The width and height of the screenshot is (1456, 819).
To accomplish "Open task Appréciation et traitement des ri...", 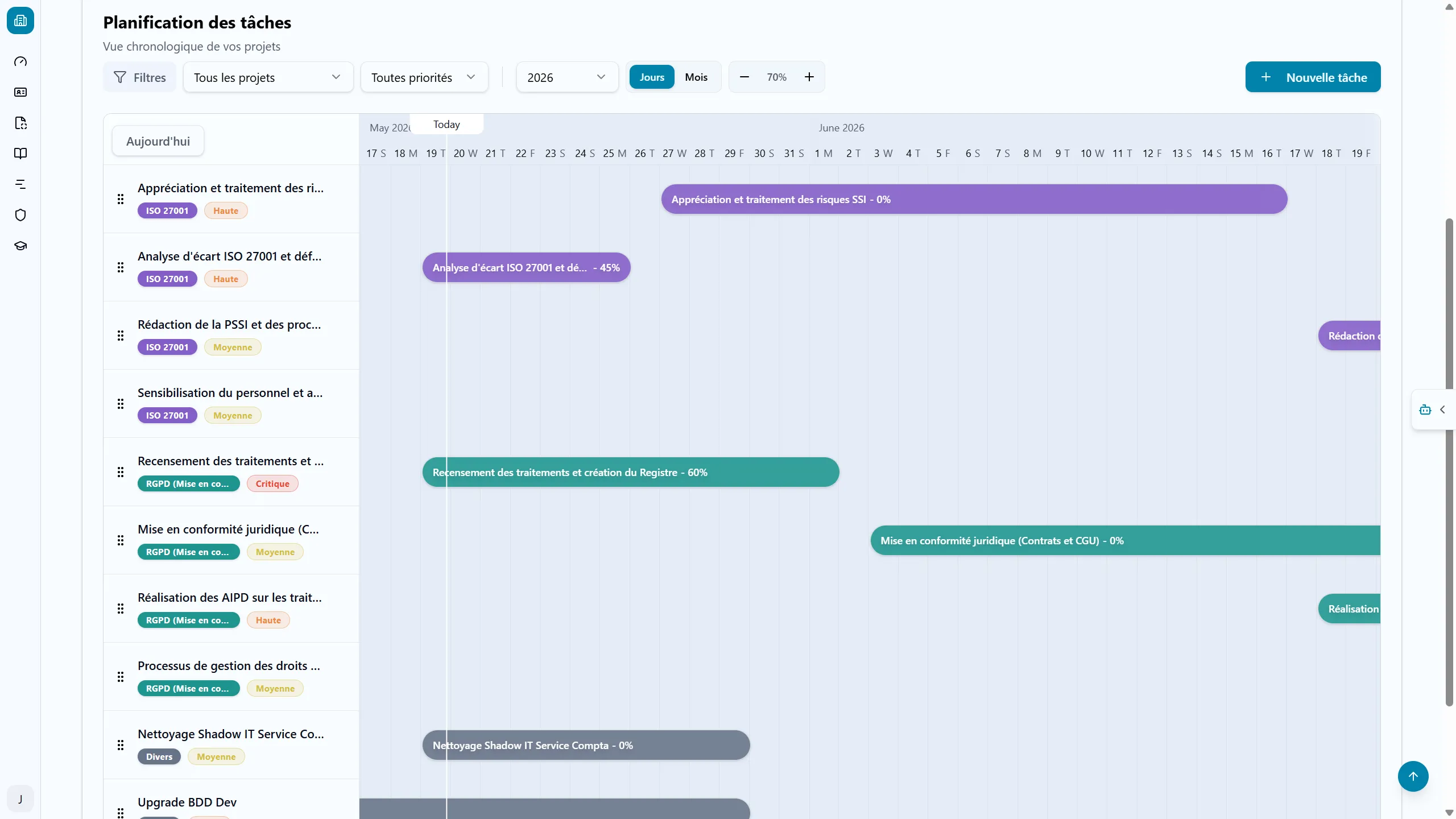I will (230, 188).
